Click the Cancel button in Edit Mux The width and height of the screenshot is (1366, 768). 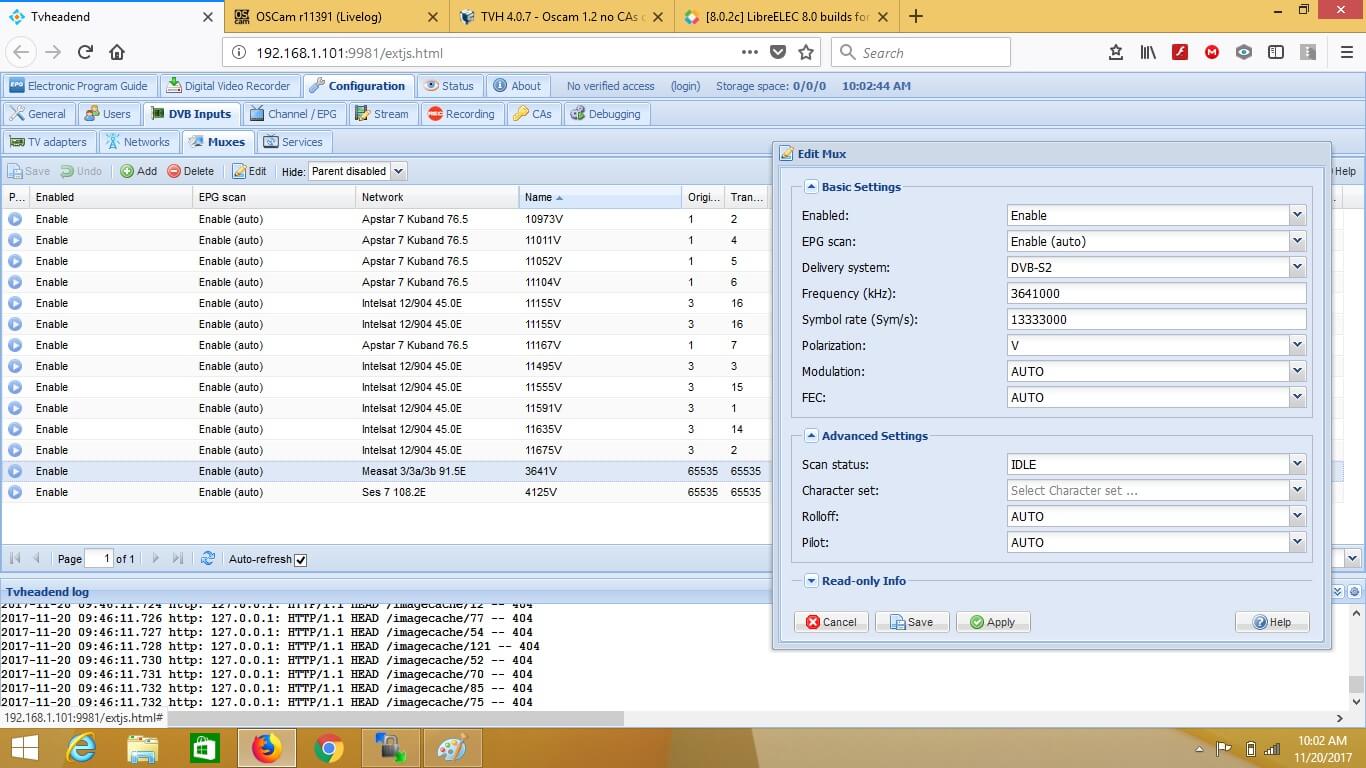click(831, 622)
